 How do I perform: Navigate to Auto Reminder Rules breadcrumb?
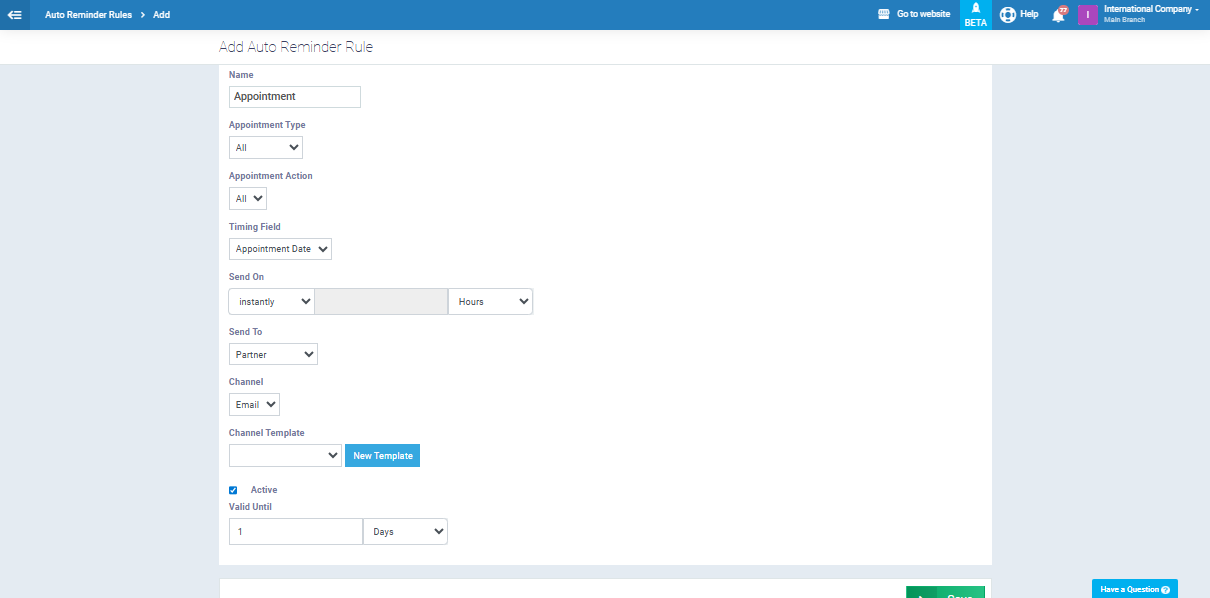[88, 15]
